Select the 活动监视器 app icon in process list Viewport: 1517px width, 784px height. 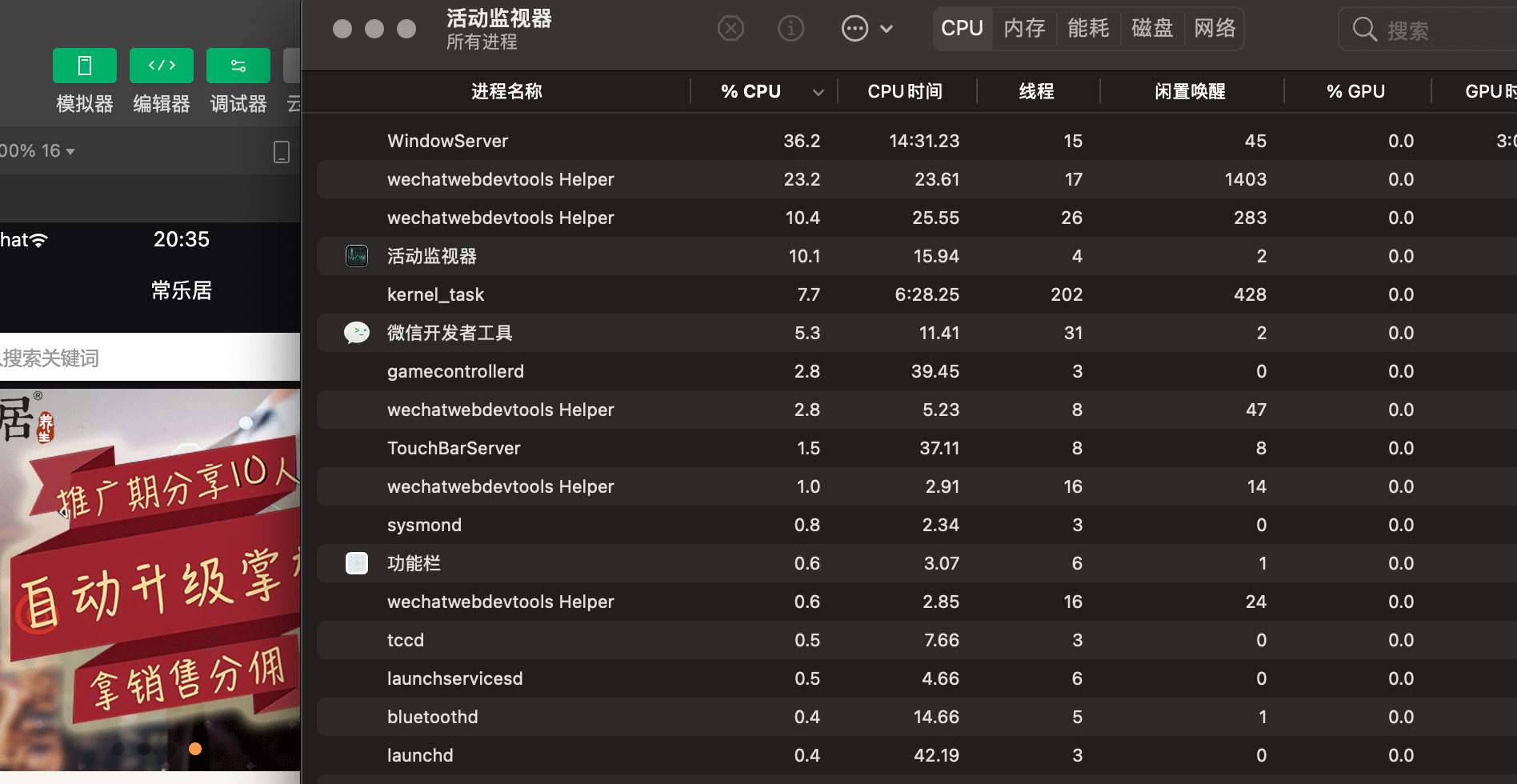(x=357, y=256)
